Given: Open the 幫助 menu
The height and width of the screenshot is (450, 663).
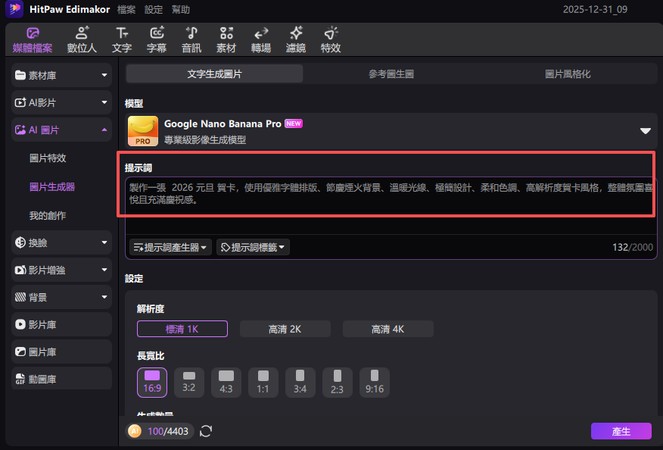Looking at the screenshot, I should coord(181,9).
